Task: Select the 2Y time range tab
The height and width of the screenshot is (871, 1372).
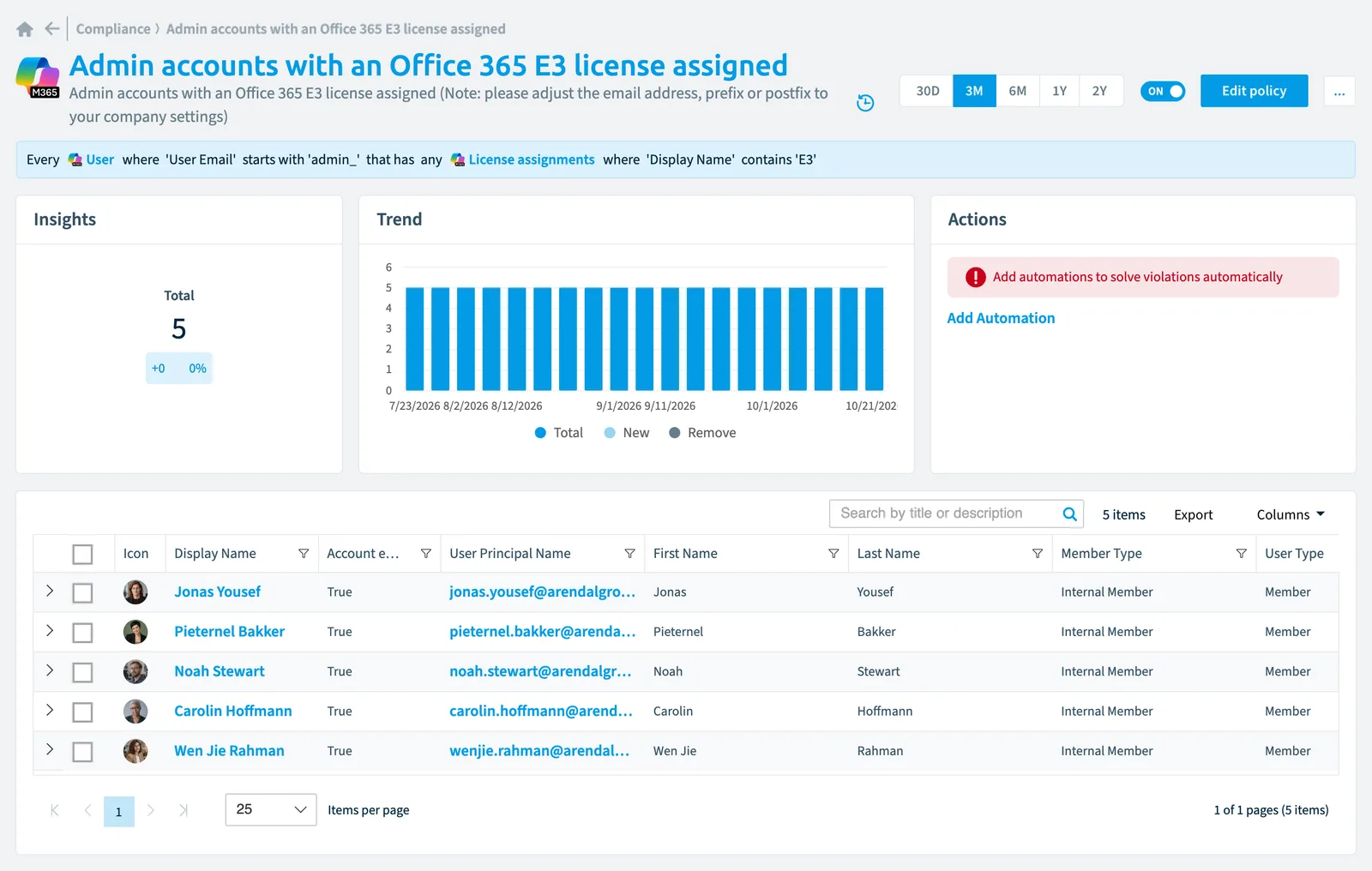Action: coord(1099,91)
